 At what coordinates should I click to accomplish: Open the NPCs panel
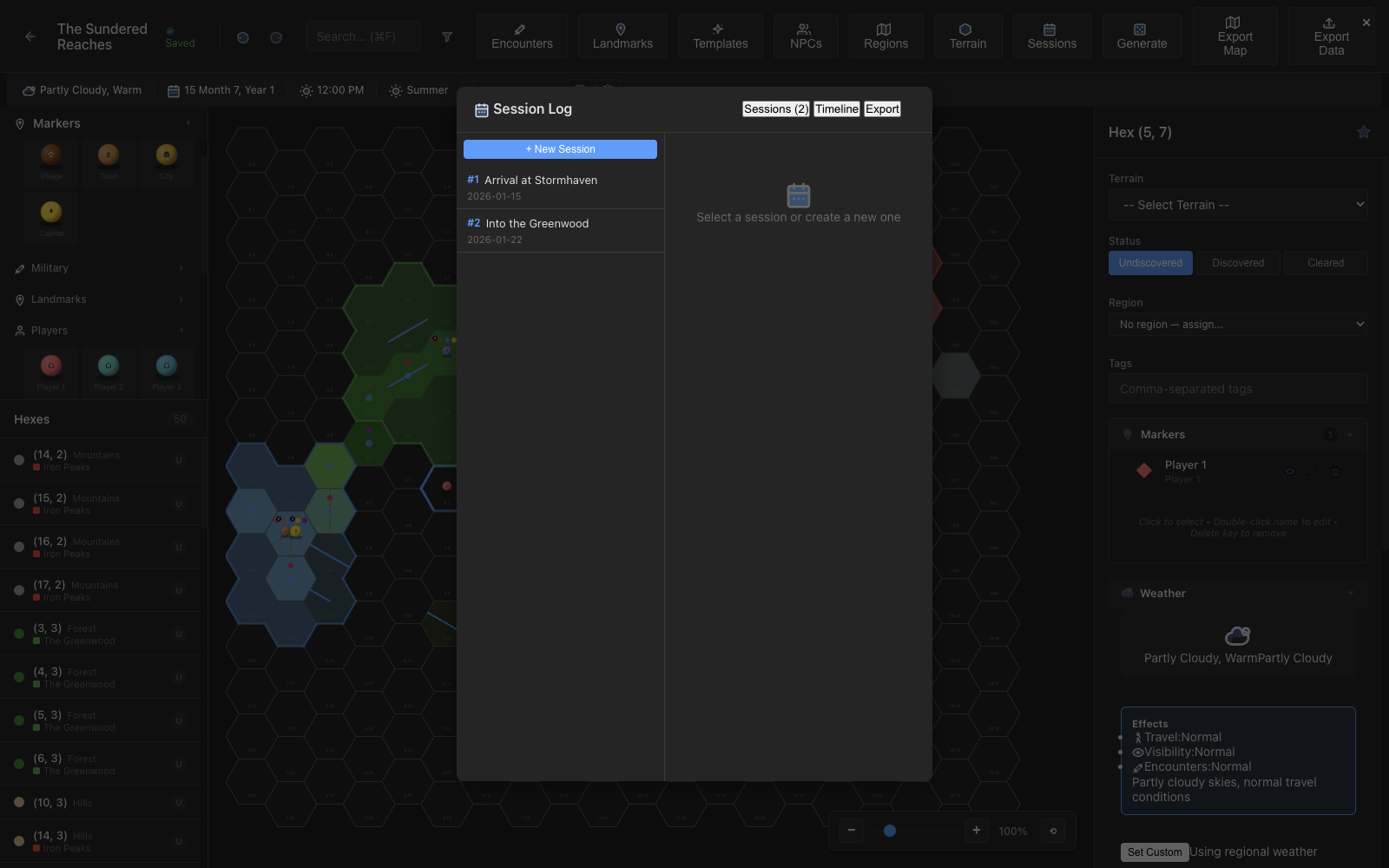(806, 36)
